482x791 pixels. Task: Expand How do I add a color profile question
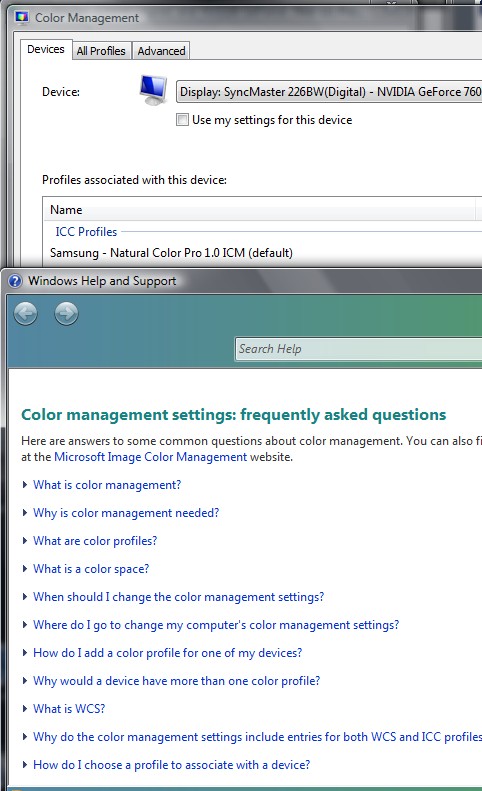click(168, 653)
